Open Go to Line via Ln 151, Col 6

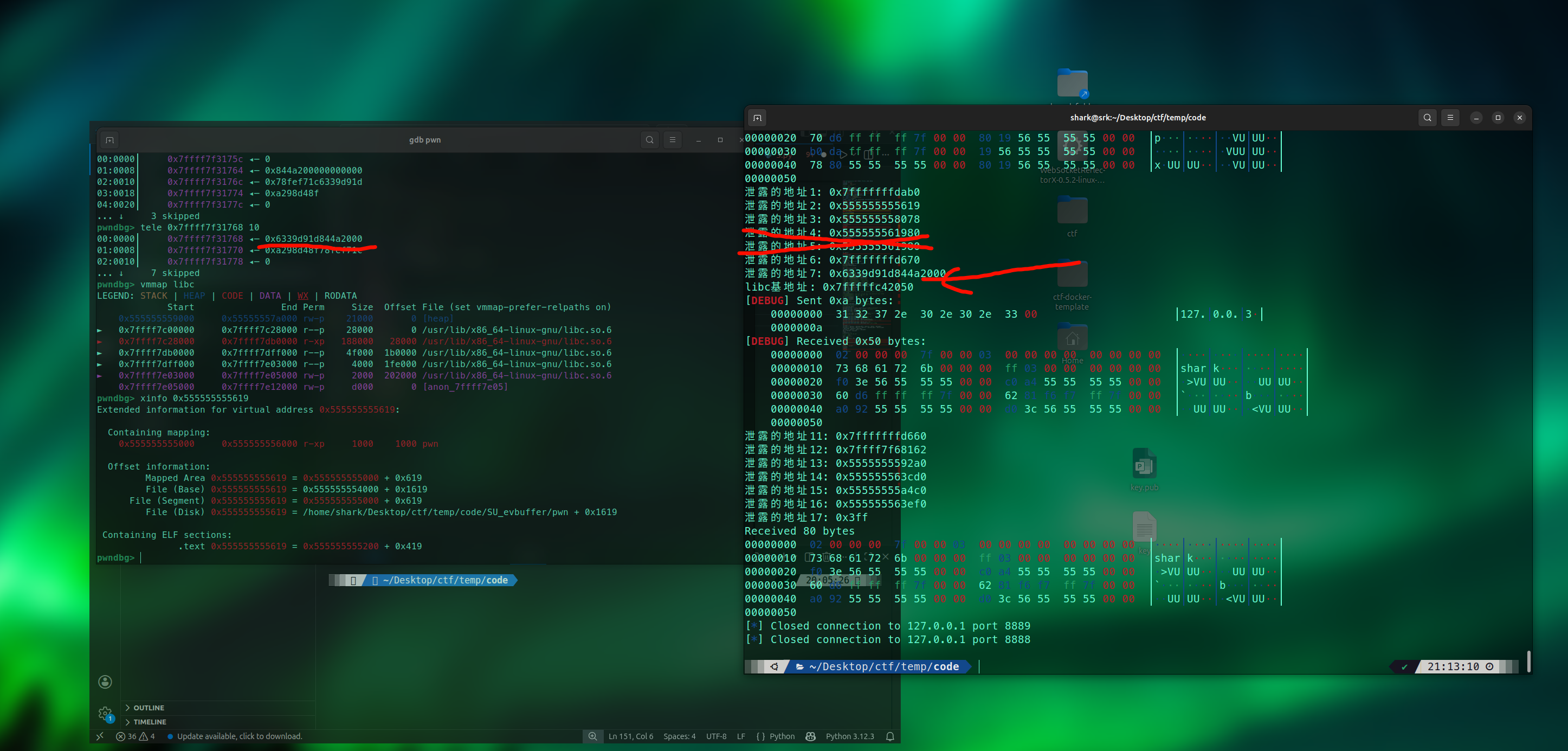(x=630, y=736)
